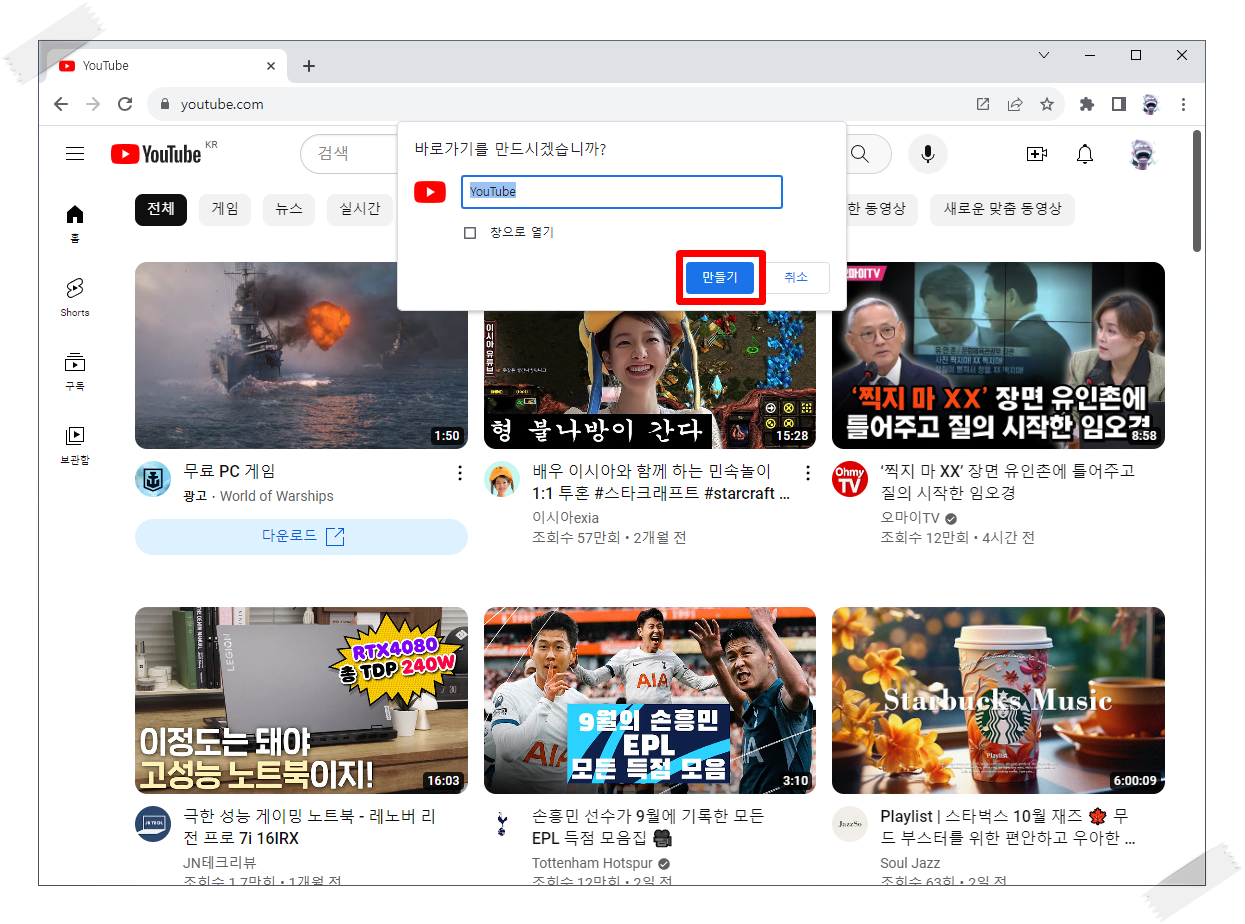Open YouTube notifications bell
This screenshot has height=924, width=1245.
1085,154
